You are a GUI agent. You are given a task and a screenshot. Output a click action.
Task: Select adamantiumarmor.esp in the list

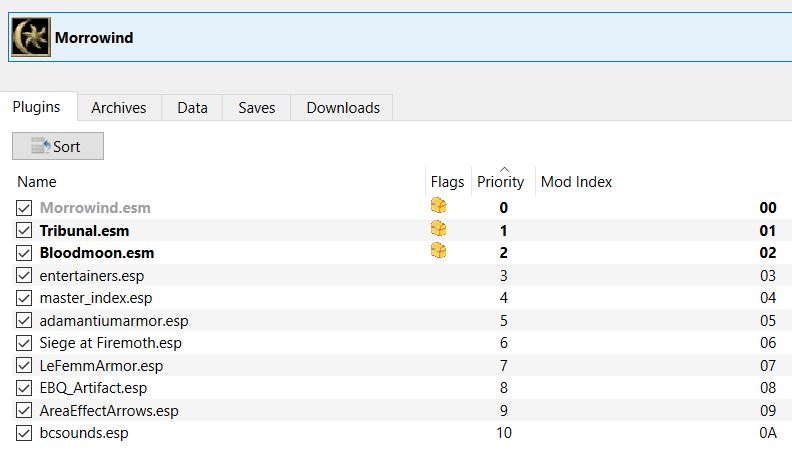pyautogui.click(x=114, y=321)
